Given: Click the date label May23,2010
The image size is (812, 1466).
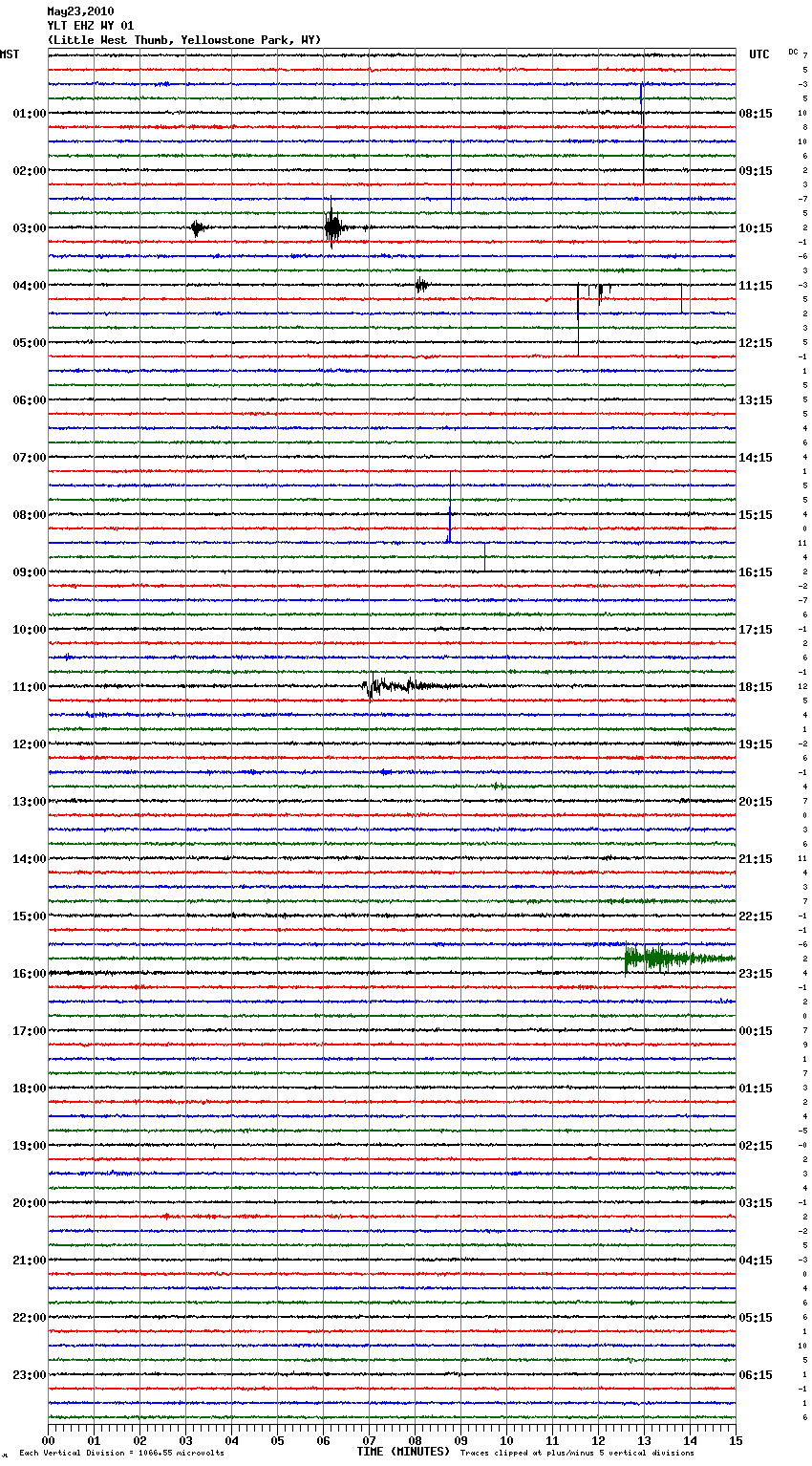Looking at the screenshot, I should pos(80,11).
